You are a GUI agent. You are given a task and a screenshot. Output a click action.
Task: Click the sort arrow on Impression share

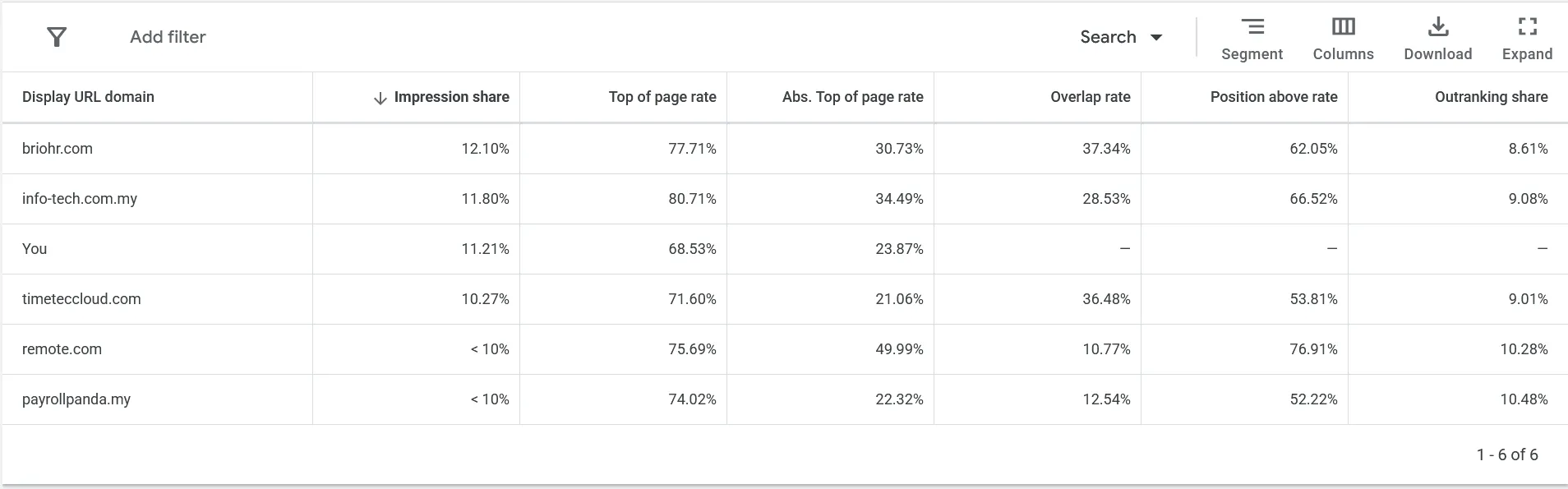tap(378, 97)
